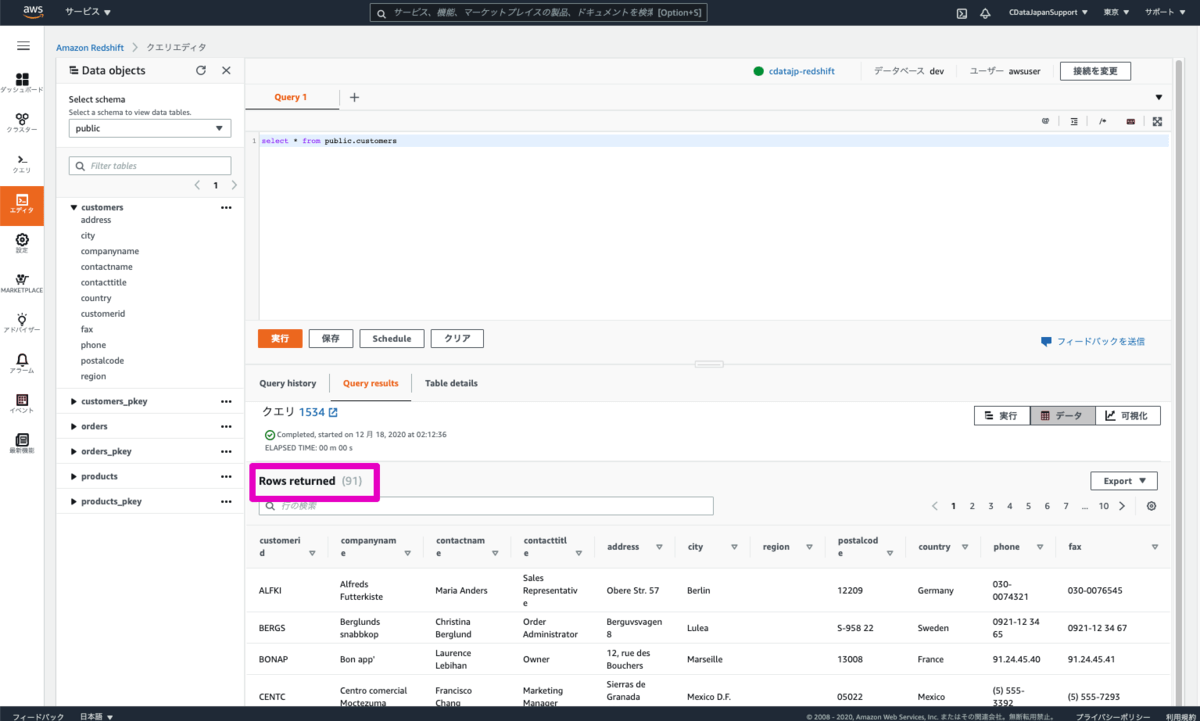This screenshot has height=721, width=1200.
Task: Go to next results page
Action: click(1122, 506)
